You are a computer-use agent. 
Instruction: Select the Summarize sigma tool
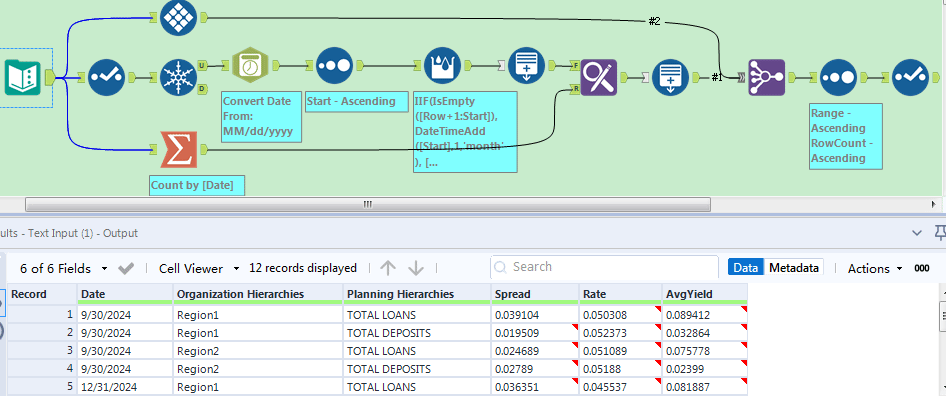(x=179, y=150)
